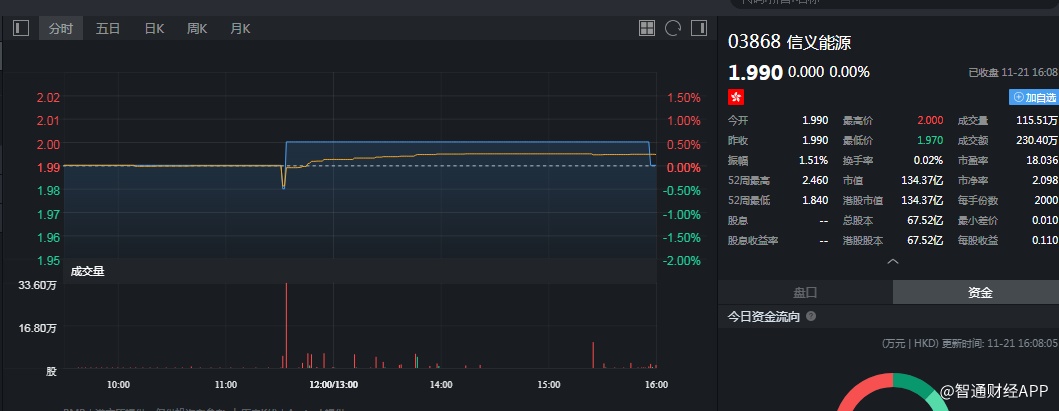Open the 周K weekly chart tab

(x=197, y=29)
